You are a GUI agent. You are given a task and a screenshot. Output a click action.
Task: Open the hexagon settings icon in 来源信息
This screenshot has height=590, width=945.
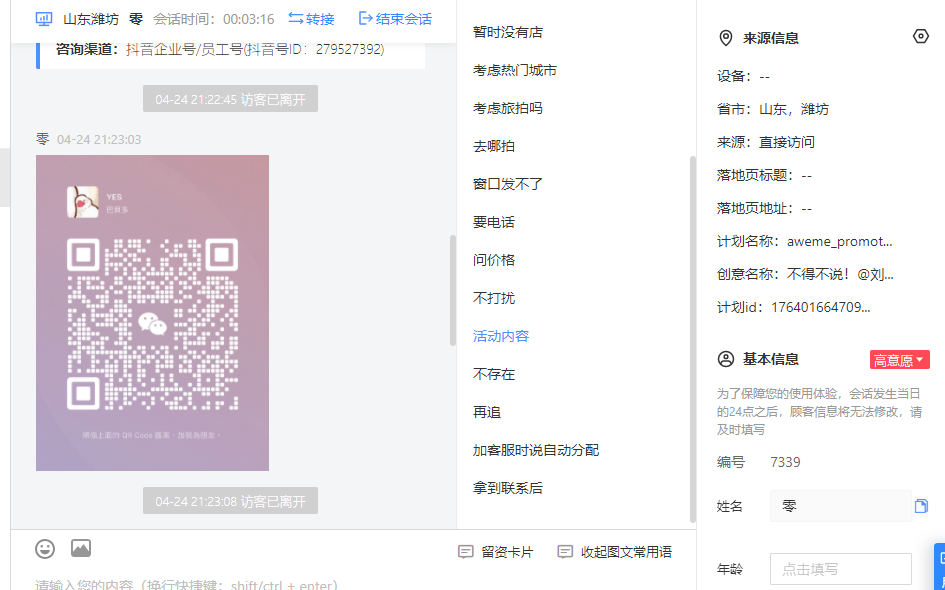click(x=920, y=37)
